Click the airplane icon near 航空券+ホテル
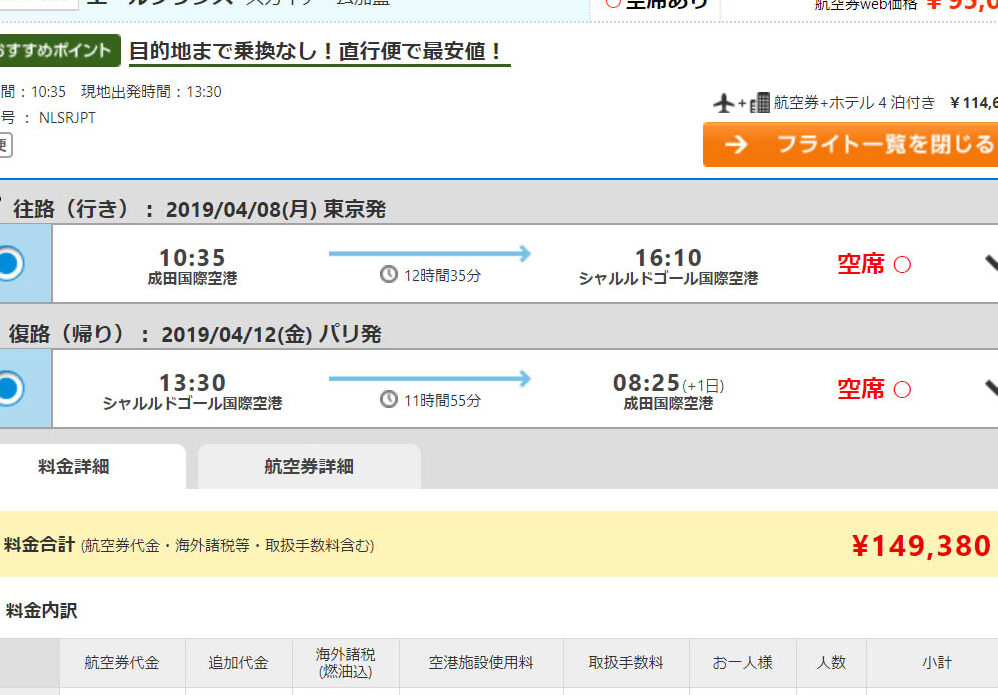The height and width of the screenshot is (695, 998). coord(724,103)
